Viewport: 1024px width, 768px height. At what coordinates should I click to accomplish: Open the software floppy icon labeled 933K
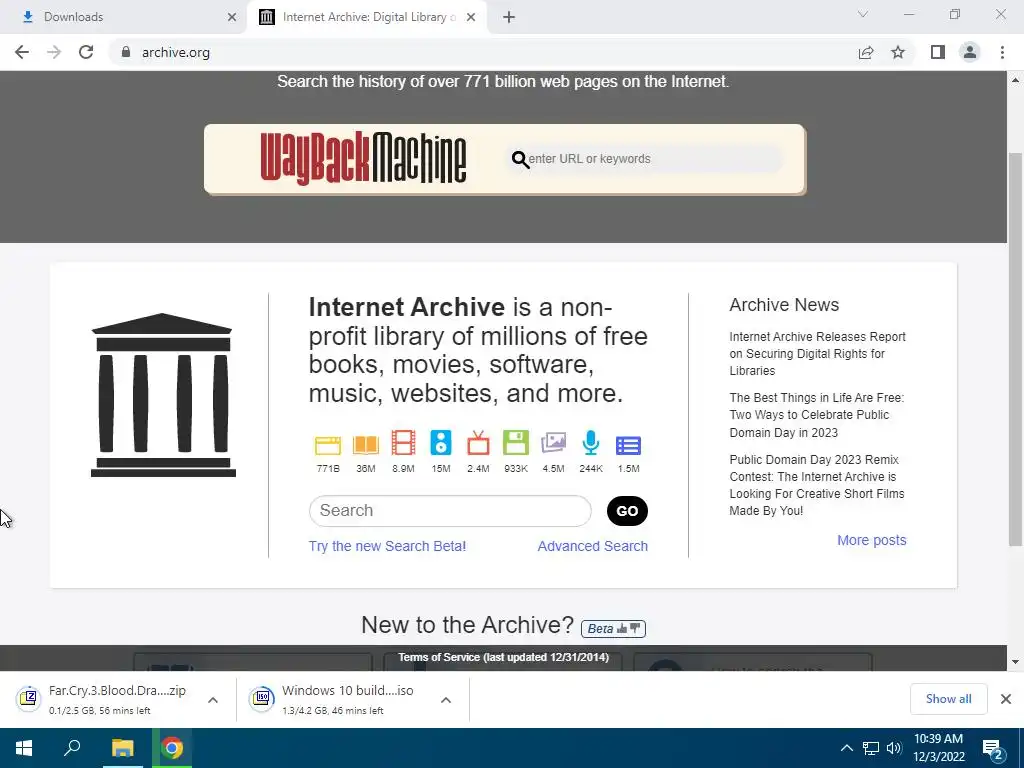tap(515, 443)
